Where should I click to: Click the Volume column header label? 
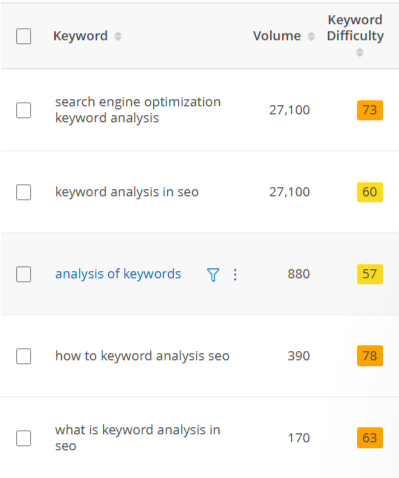point(277,36)
